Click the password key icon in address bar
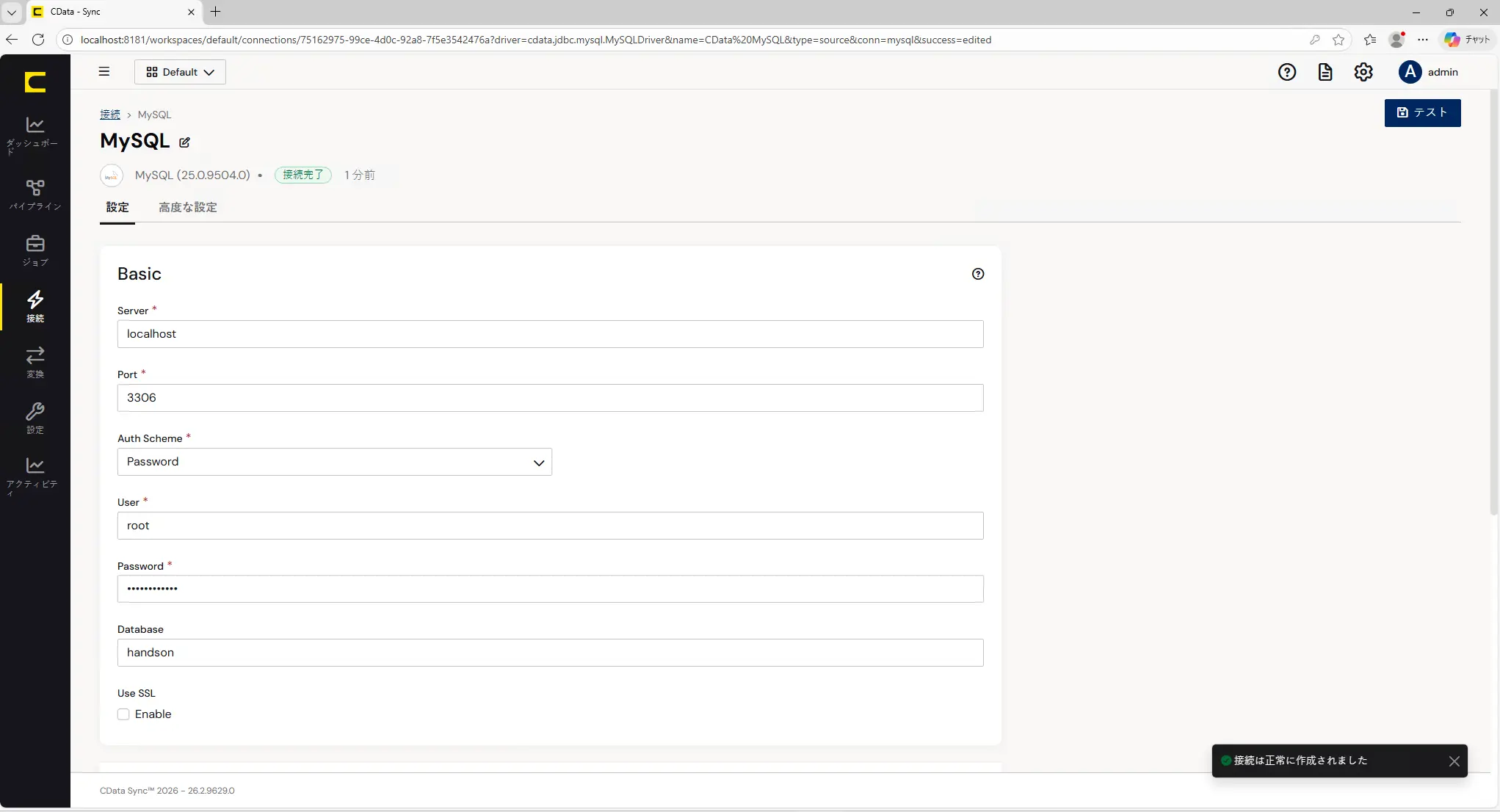The width and height of the screenshot is (1500, 812). click(x=1314, y=40)
